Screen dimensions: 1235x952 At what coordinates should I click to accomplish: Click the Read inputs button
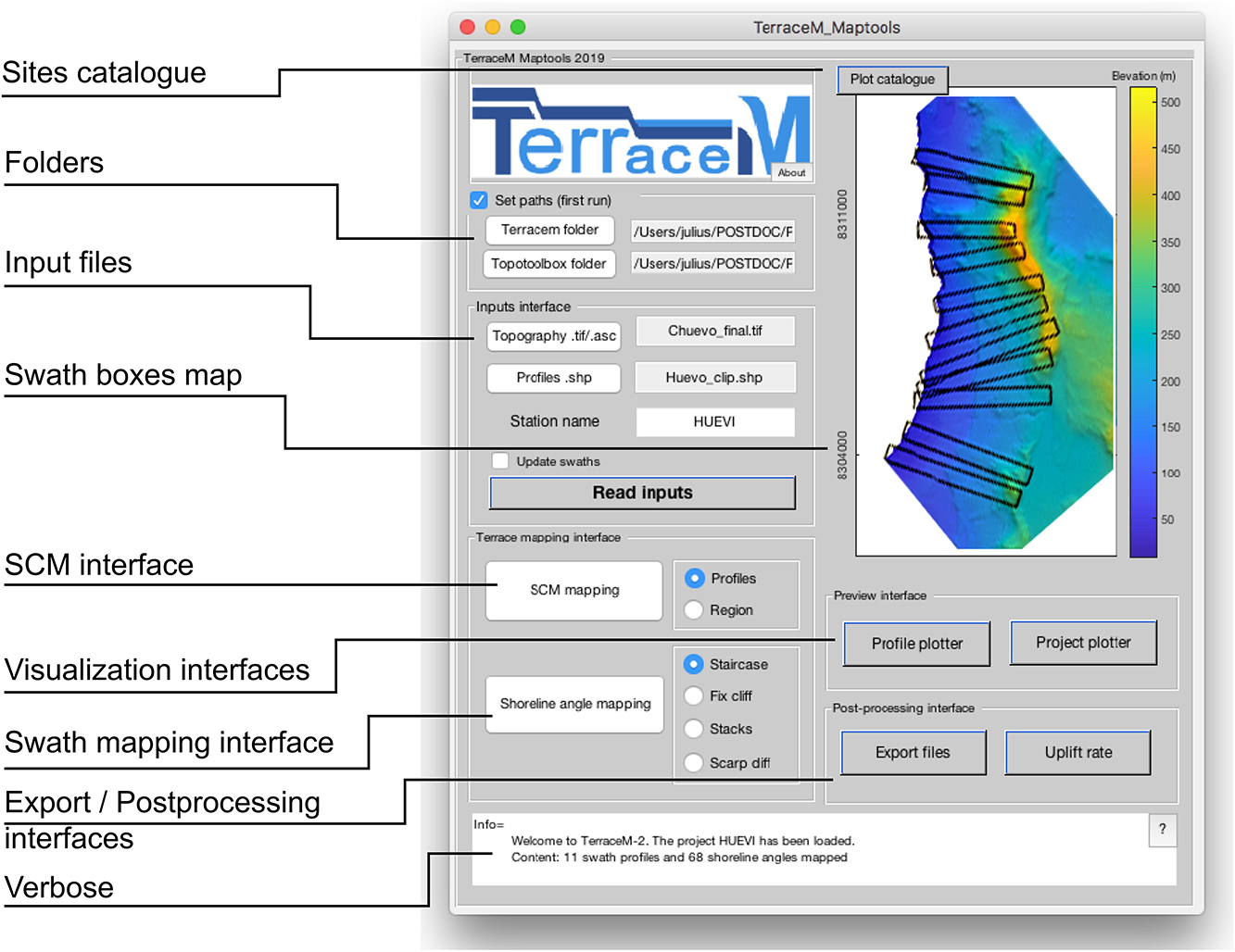click(642, 493)
